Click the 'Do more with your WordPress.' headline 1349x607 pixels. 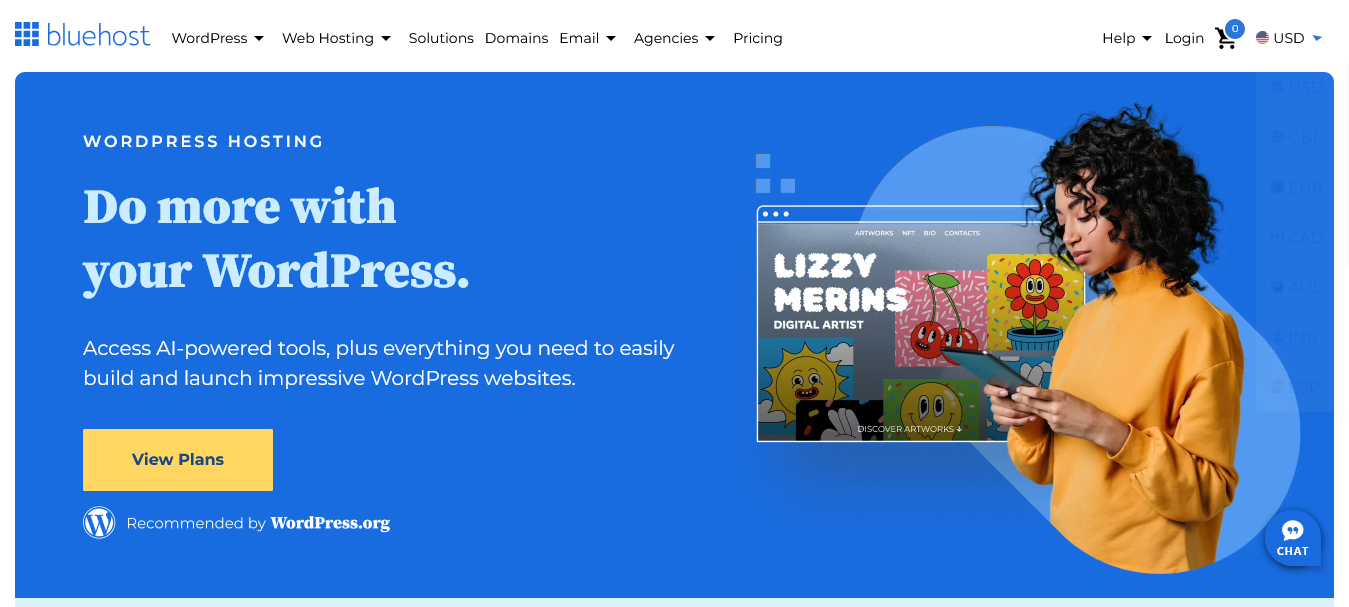click(276, 238)
